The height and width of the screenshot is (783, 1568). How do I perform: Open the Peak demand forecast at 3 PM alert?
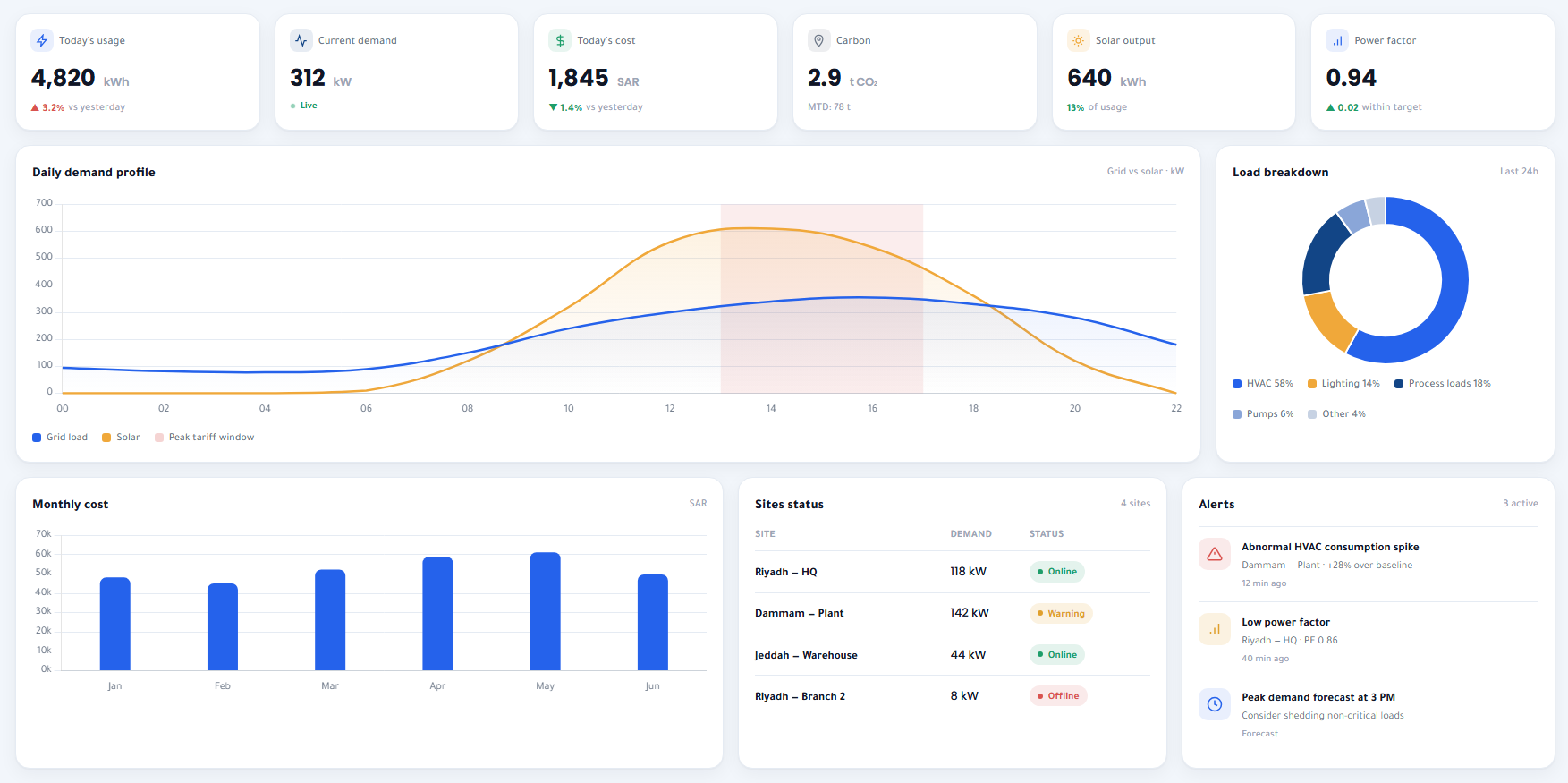click(x=1369, y=715)
